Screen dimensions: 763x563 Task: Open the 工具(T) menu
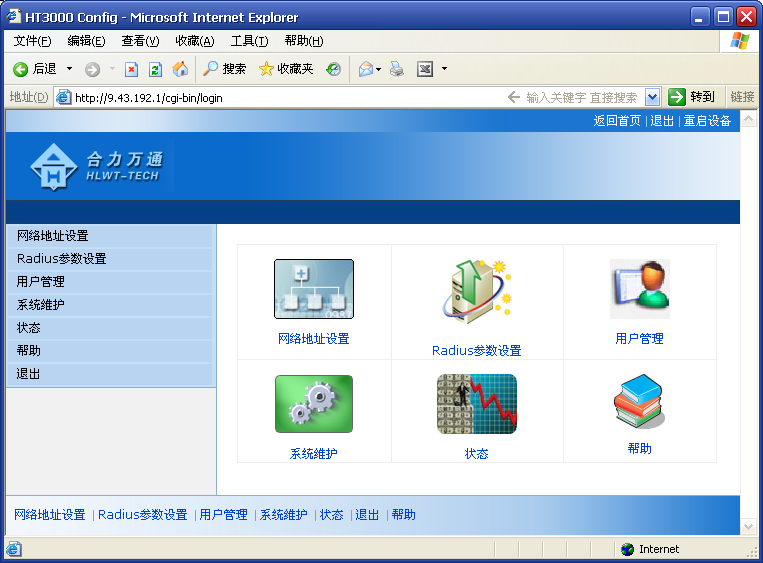pyautogui.click(x=249, y=41)
